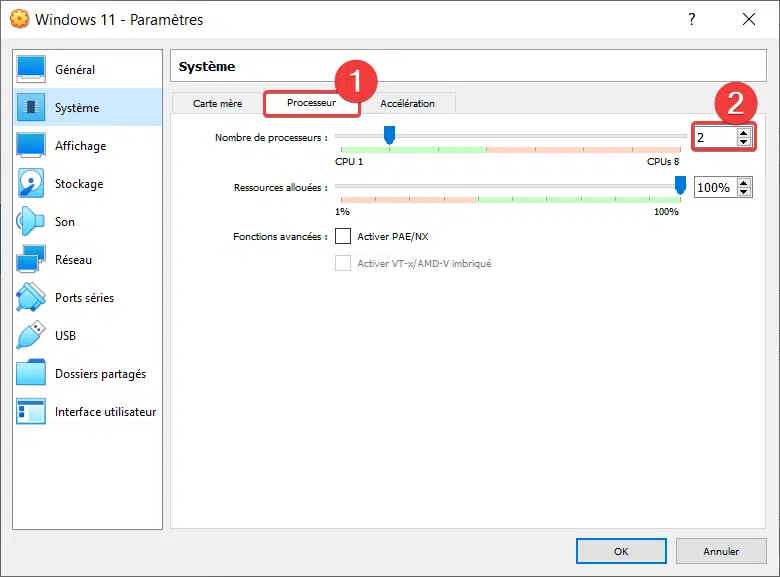Open Affichage monitor icon

click(x=31, y=145)
